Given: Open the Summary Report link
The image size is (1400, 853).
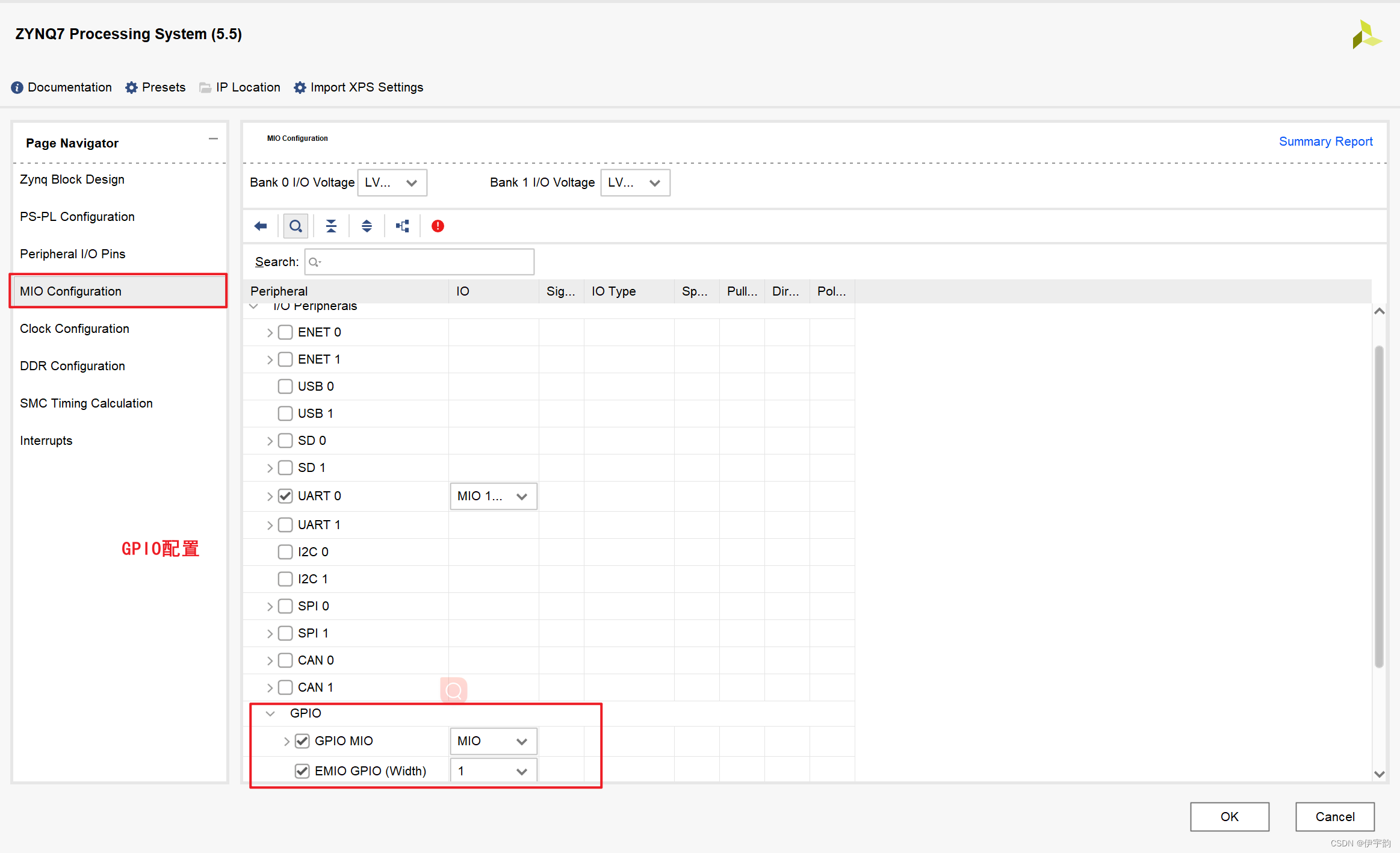Looking at the screenshot, I should coord(1325,141).
